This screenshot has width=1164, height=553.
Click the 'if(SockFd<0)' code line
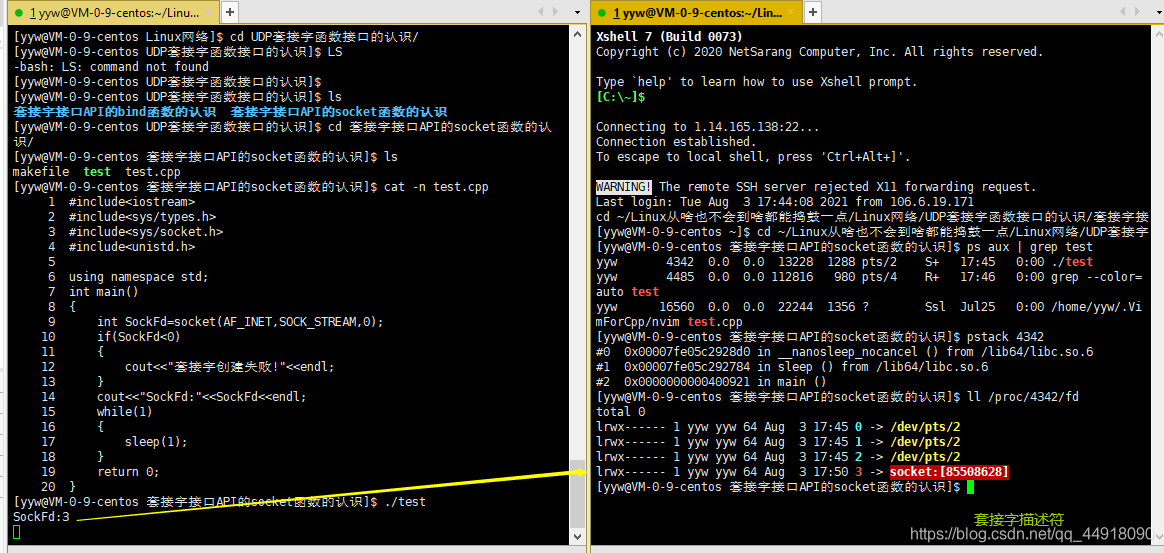(139, 337)
